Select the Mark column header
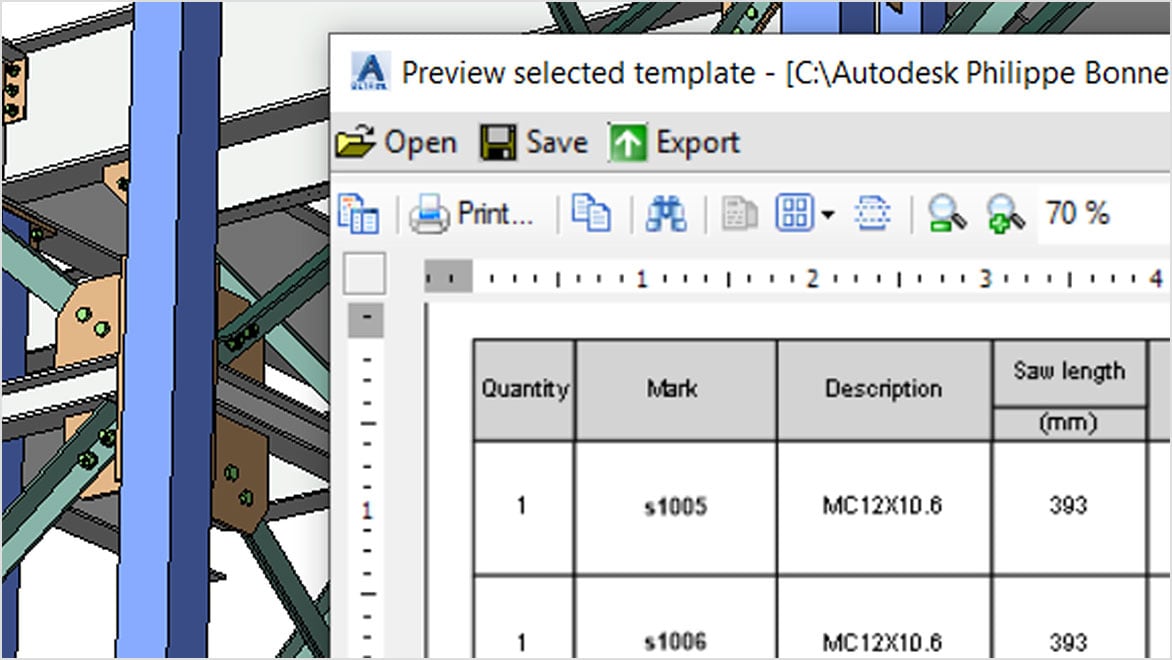1172x660 pixels. click(671, 389)
